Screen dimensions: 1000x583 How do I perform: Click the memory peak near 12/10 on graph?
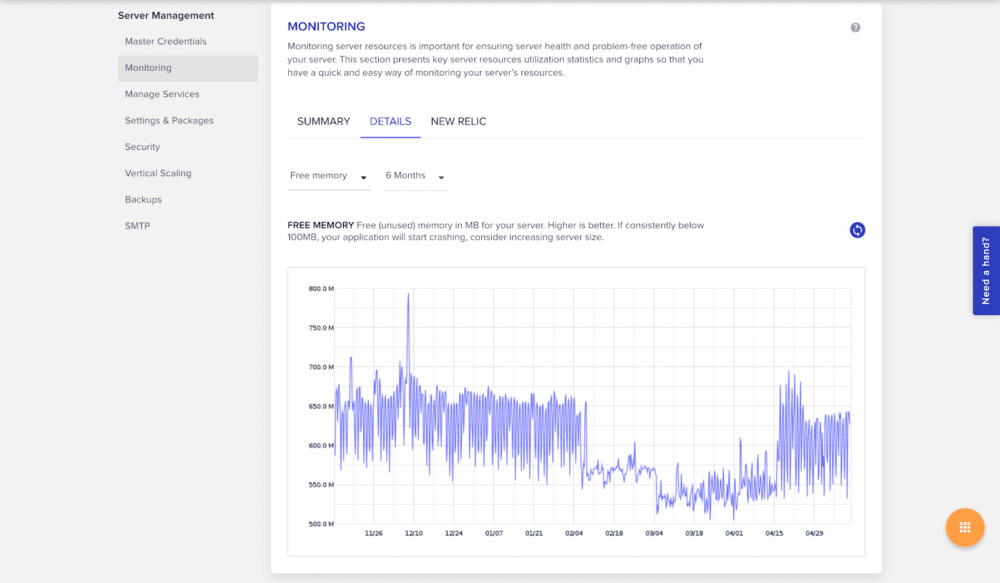[408, 295]
